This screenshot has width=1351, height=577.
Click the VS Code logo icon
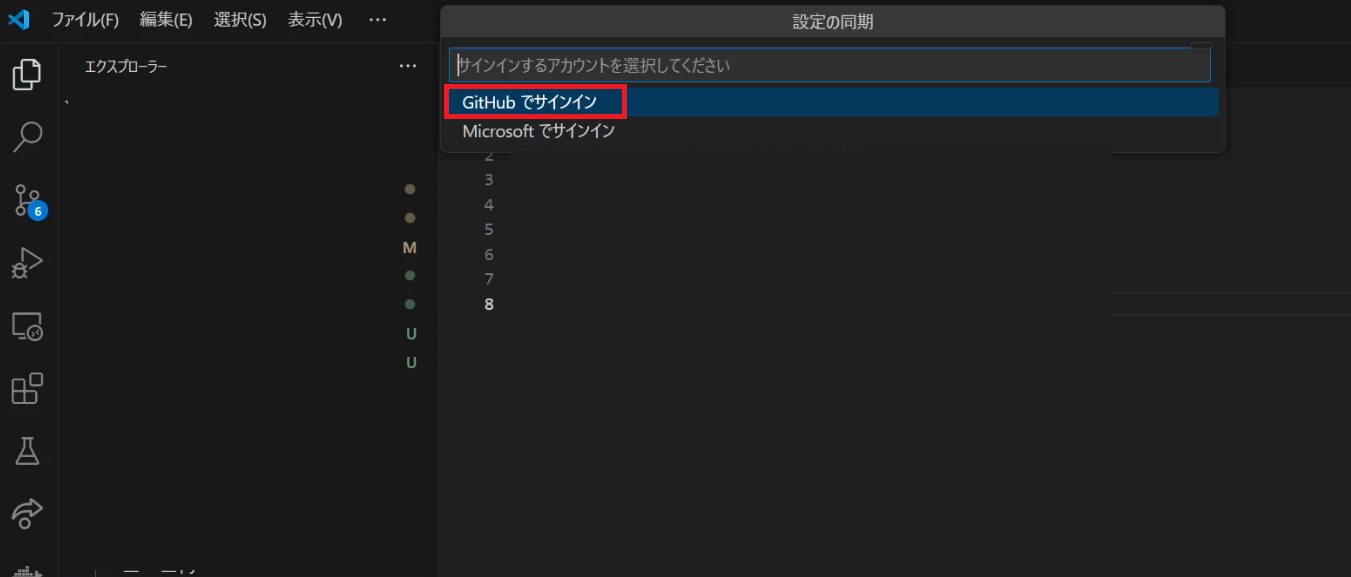(x=19, y=19)
